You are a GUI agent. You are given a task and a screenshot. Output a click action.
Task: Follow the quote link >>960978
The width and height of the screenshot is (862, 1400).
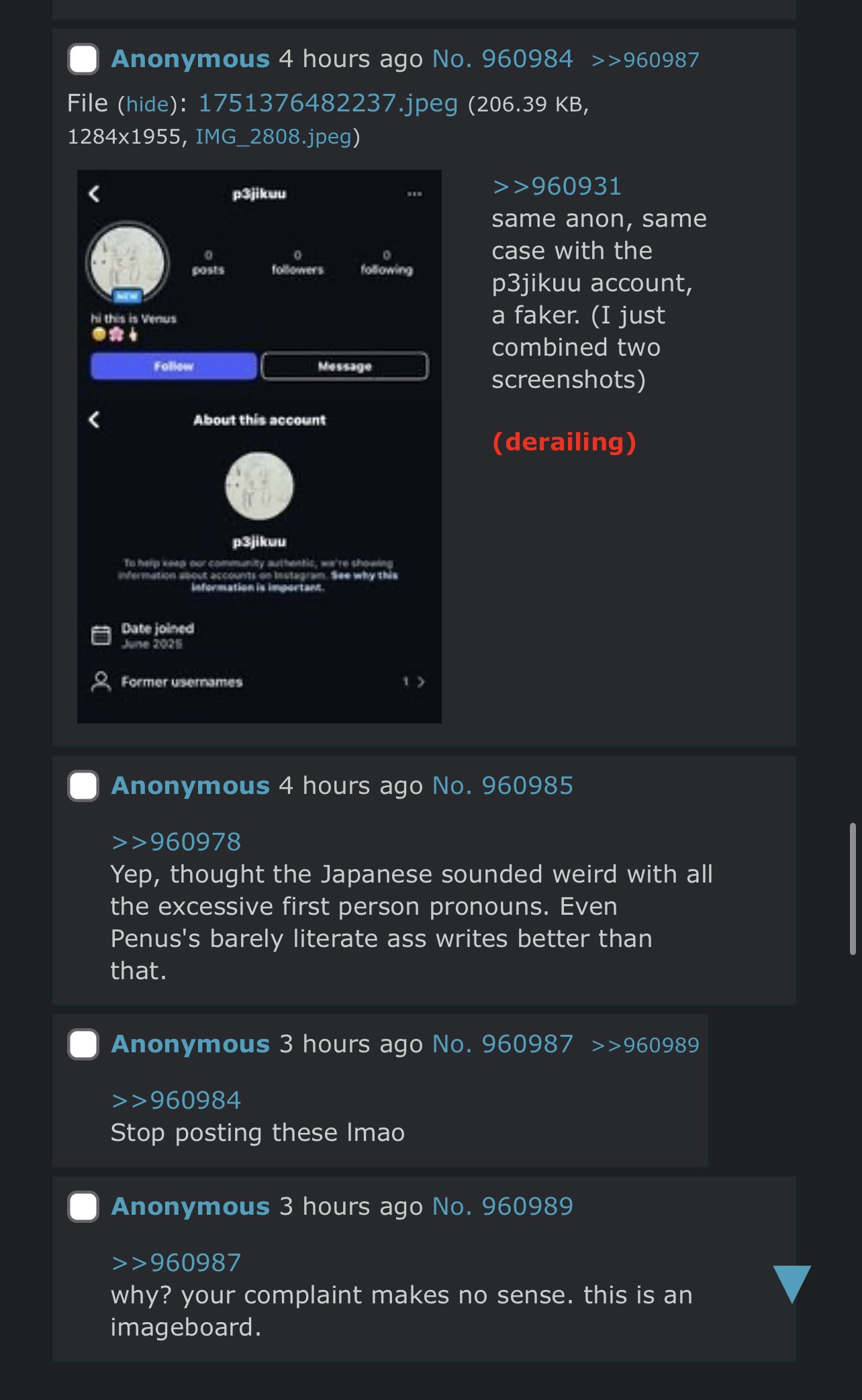[176, 842]
